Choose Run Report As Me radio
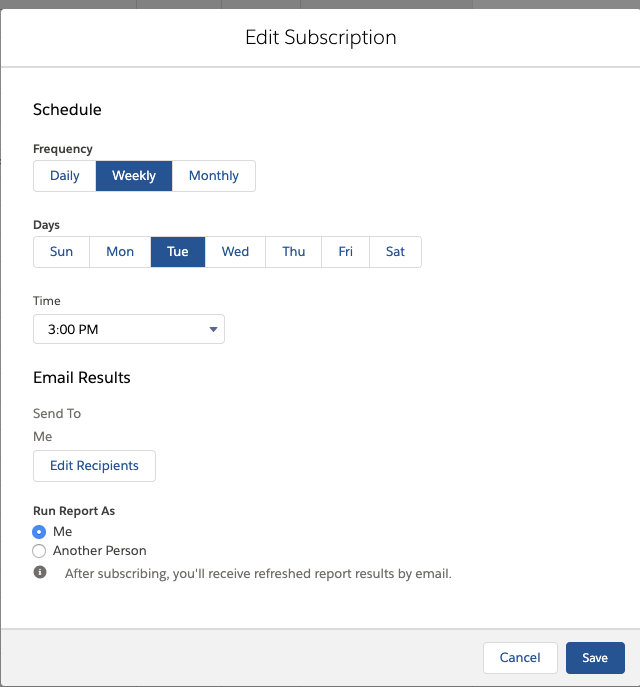 coord(39,532)
